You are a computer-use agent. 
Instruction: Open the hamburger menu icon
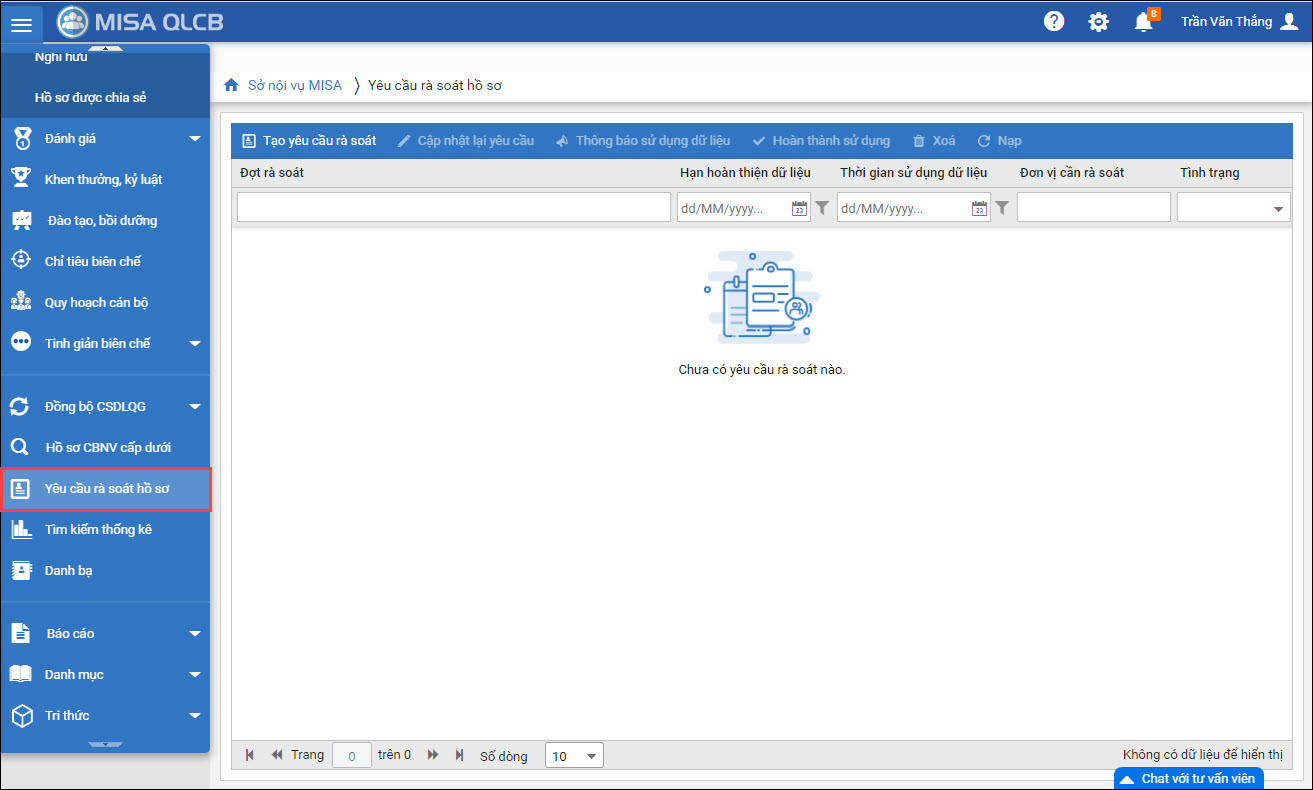click(21, 24)
